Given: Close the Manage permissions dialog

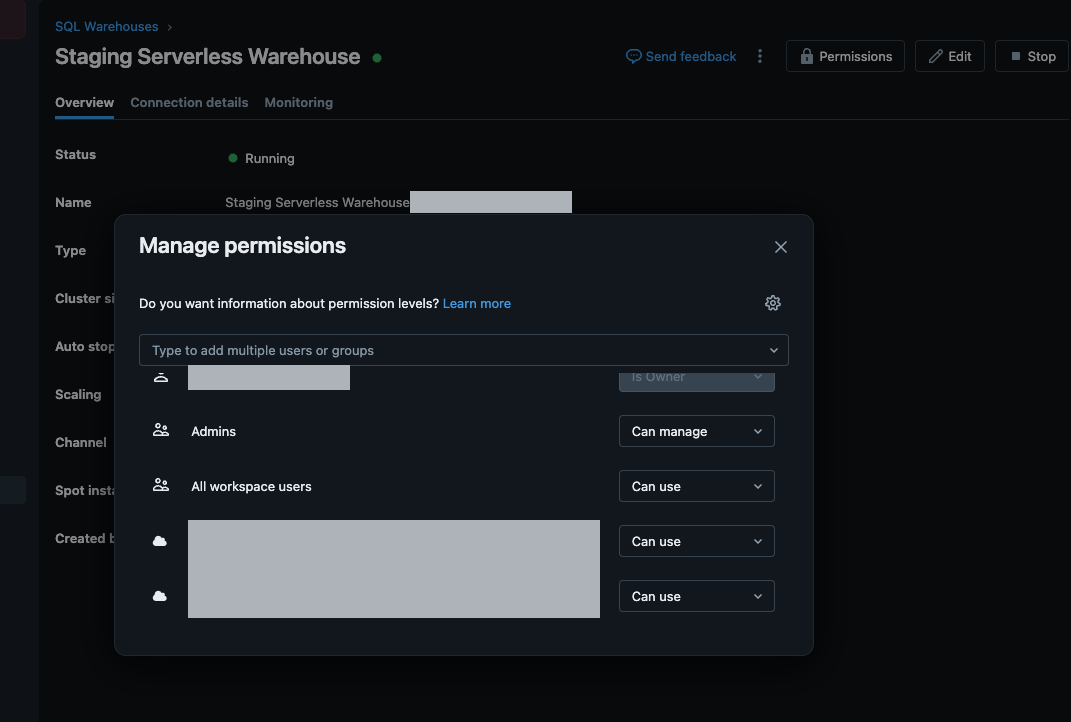Looking at the screenshot, I should [x=781, y=247].
